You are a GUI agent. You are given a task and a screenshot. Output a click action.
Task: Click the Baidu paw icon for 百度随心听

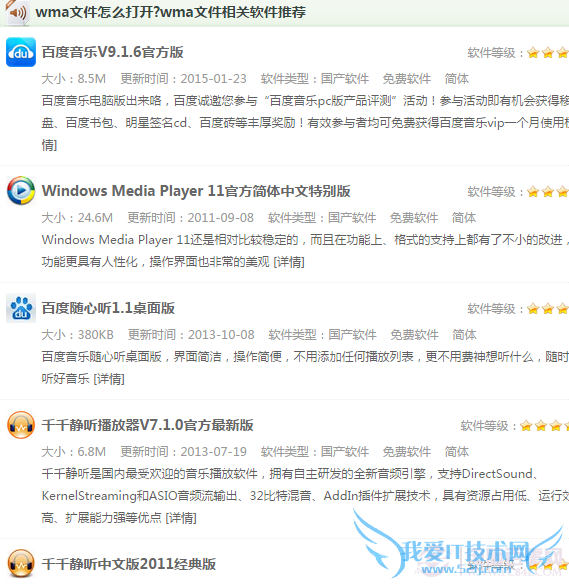pos(21,308)
